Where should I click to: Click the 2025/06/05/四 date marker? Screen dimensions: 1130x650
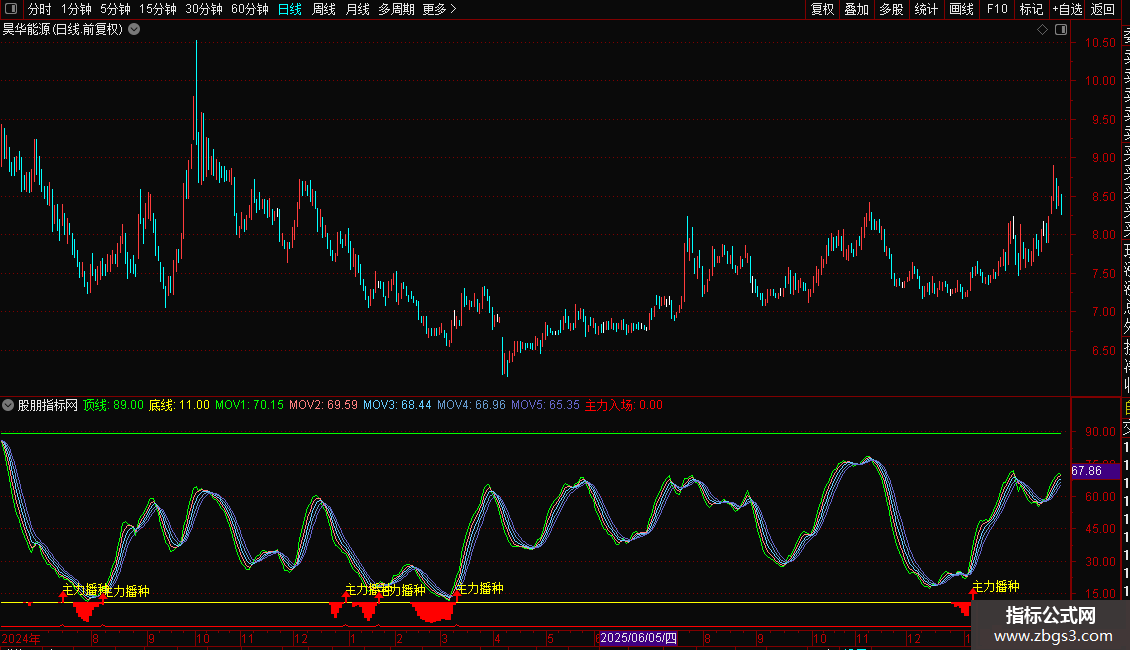tap(639, 638)
